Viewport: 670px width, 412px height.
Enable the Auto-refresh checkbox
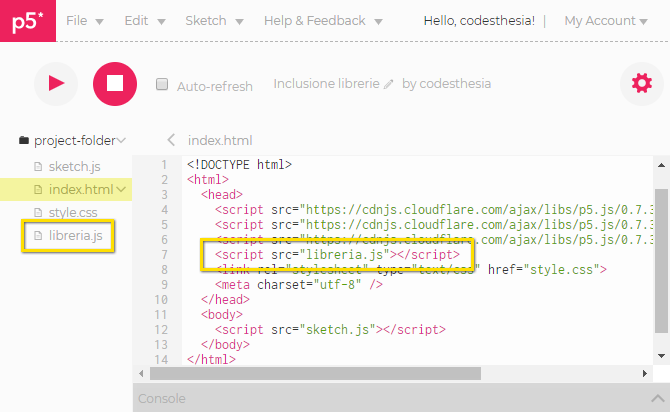click(162, 84)
